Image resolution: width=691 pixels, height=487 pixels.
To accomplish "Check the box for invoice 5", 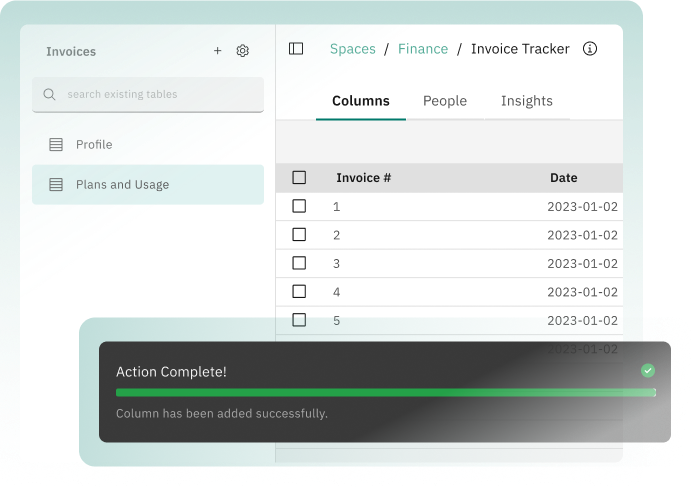I will click(x=299, y=320).
